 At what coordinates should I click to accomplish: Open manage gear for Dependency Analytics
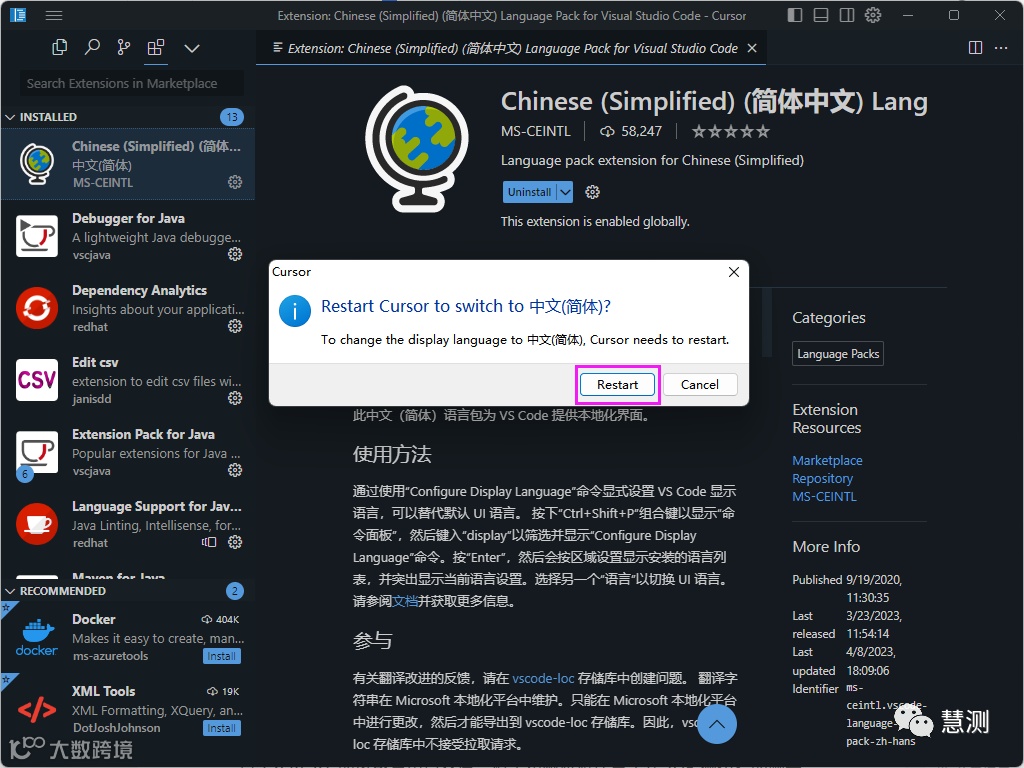(235, 326)
